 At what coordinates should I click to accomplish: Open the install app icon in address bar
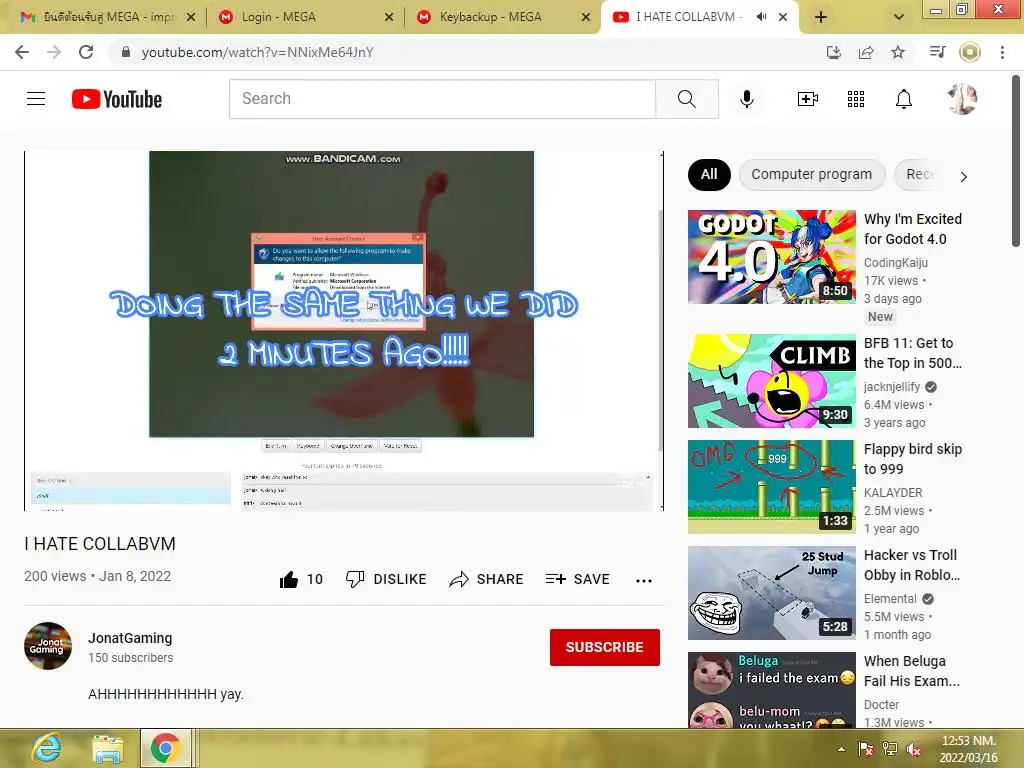click(834, 52)
